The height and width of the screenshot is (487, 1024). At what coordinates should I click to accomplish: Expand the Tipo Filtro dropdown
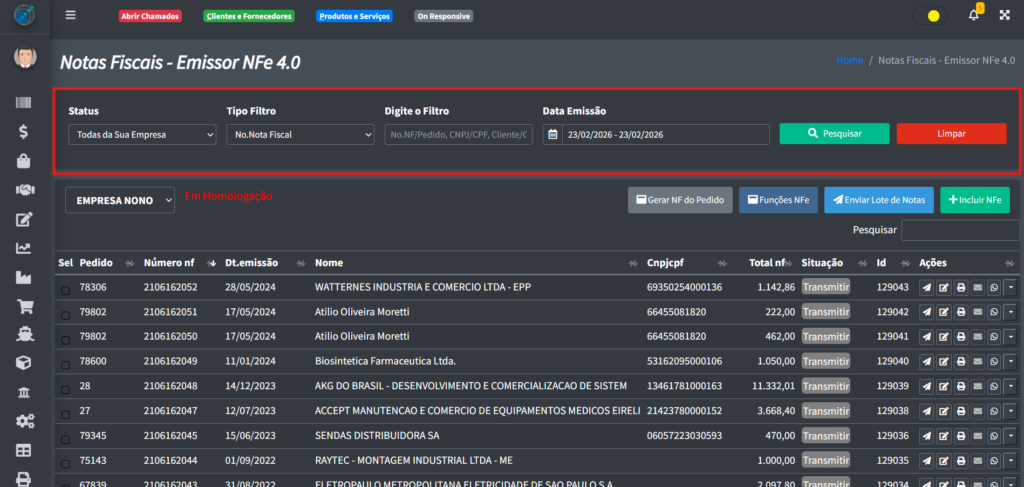[x=300, y=134]
